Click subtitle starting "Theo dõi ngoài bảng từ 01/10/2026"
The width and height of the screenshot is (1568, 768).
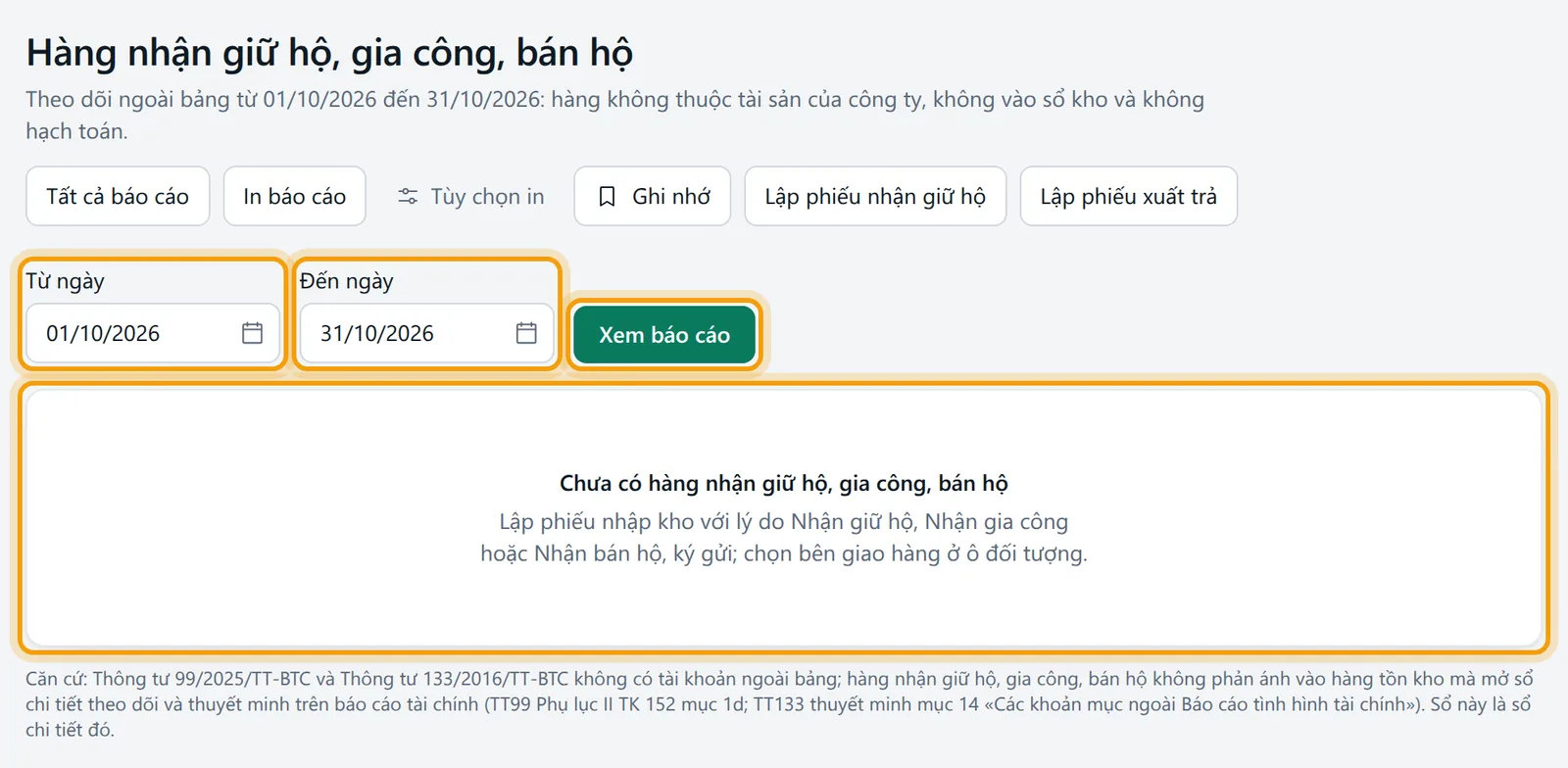tap(614, 115)
